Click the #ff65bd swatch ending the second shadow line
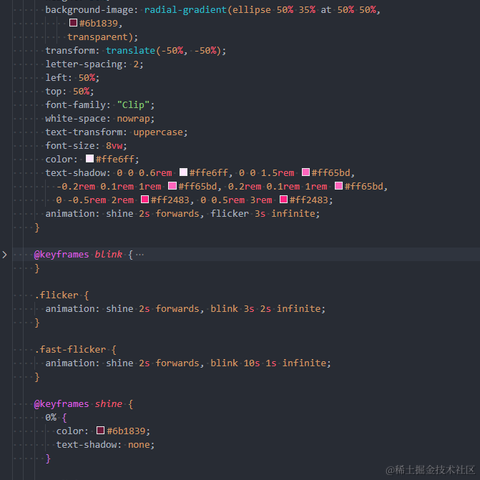This screenshot has width=480, height=480. pyautogui.click(x=339, y=186)
